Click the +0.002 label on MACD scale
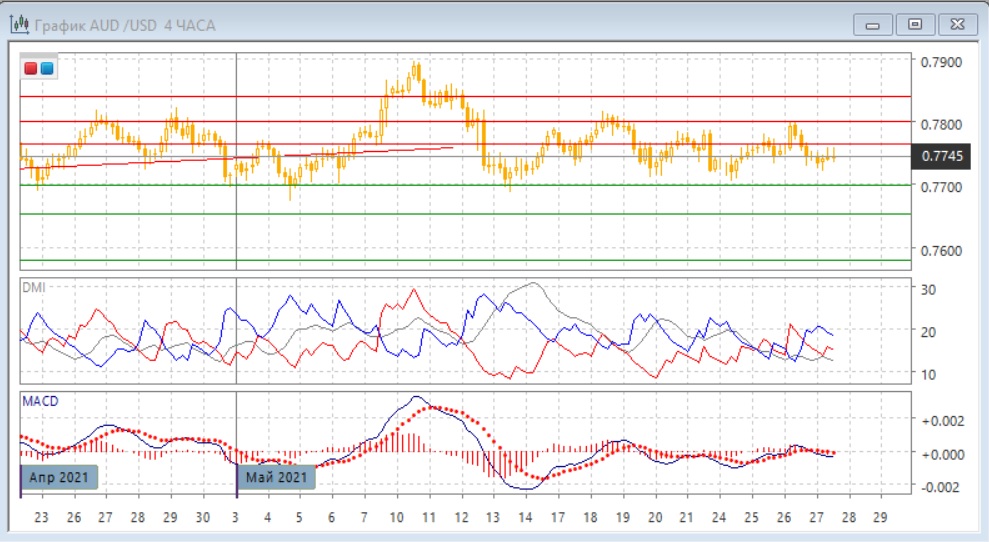Viewport: 989px width, 542px height. coord(940,421)
